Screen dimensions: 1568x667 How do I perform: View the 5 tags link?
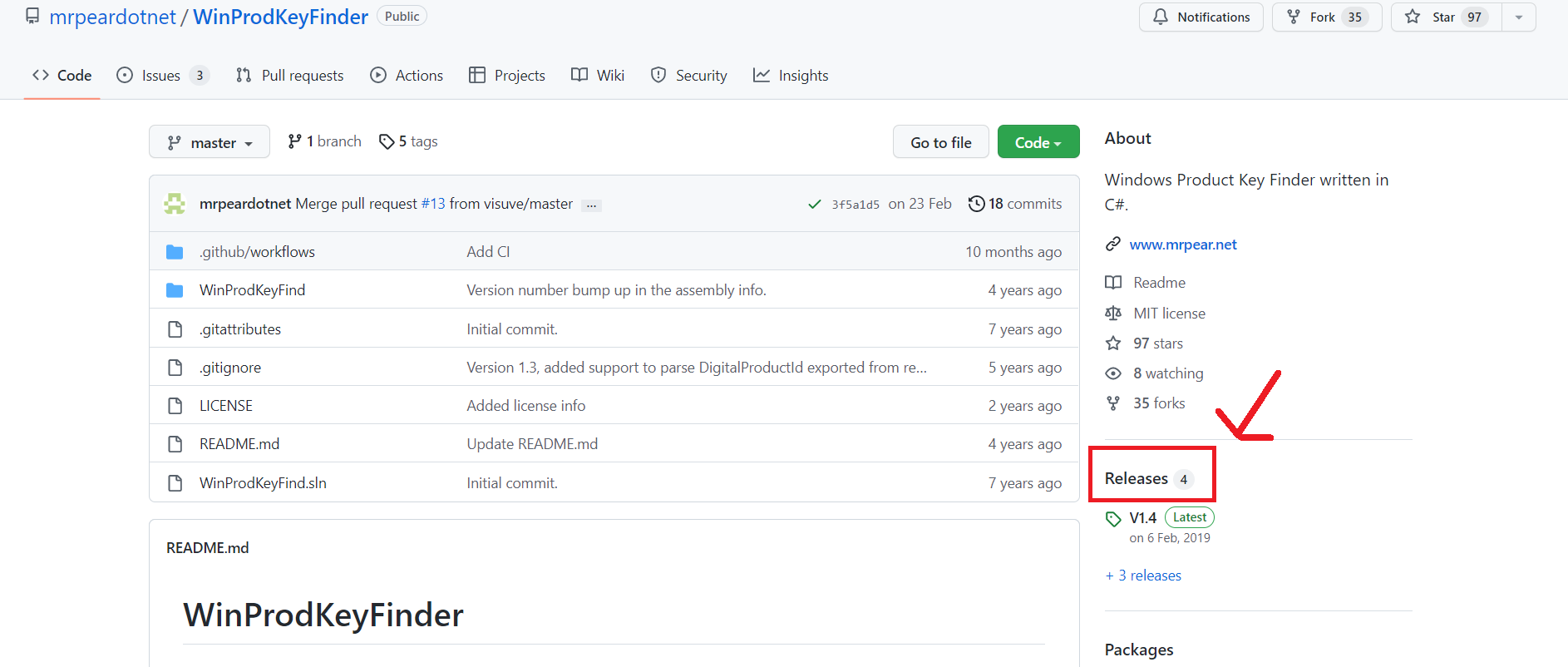(x=408, y=141)
